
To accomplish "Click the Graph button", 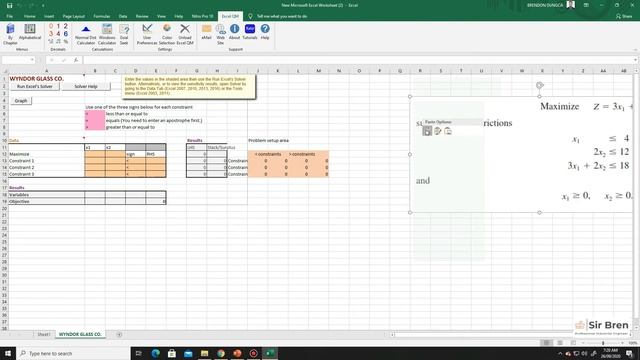I will click(21, 100).
